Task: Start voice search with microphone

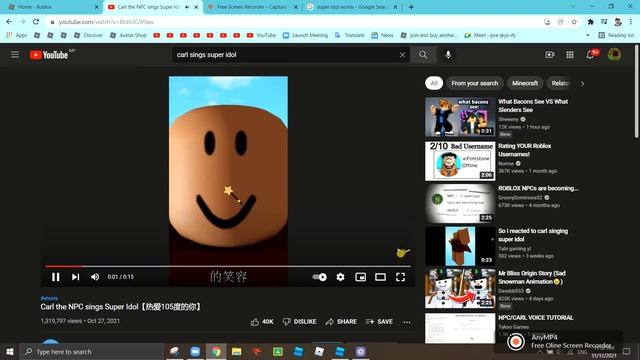Action: tap(448, 55)
